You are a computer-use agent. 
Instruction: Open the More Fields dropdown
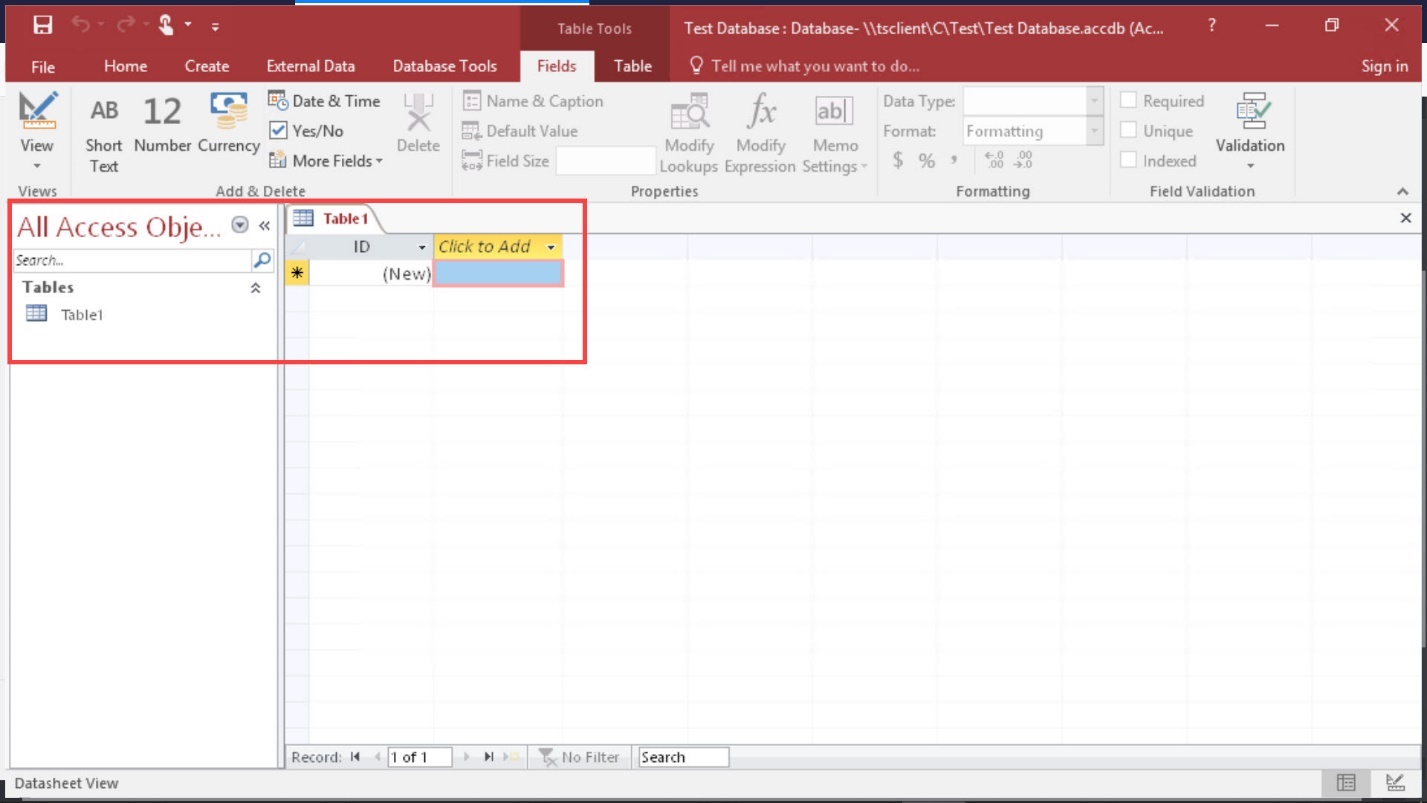(327, 161)
